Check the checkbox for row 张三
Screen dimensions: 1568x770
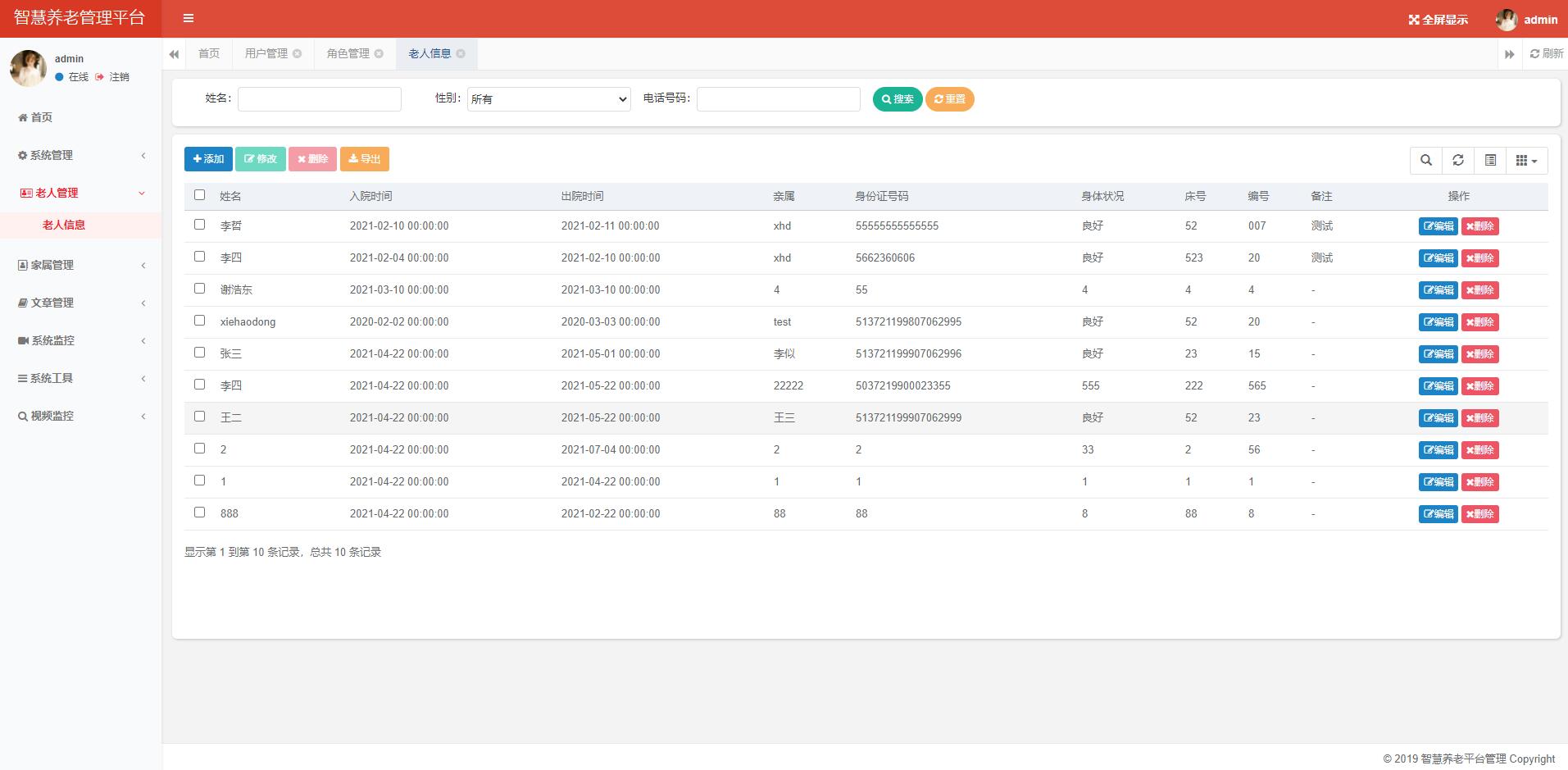pos(199,352)
